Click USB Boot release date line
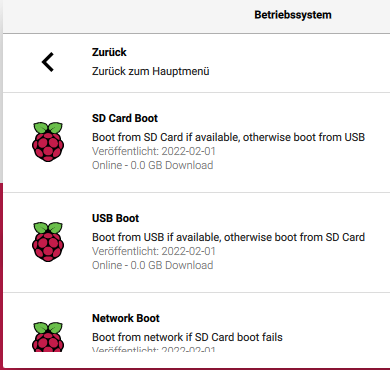390x370 pixels. 154,251
